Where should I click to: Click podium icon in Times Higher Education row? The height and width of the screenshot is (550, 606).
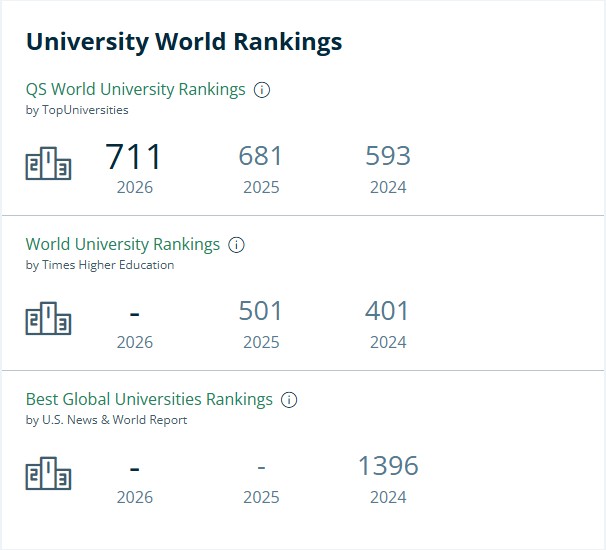pos(48,318)
